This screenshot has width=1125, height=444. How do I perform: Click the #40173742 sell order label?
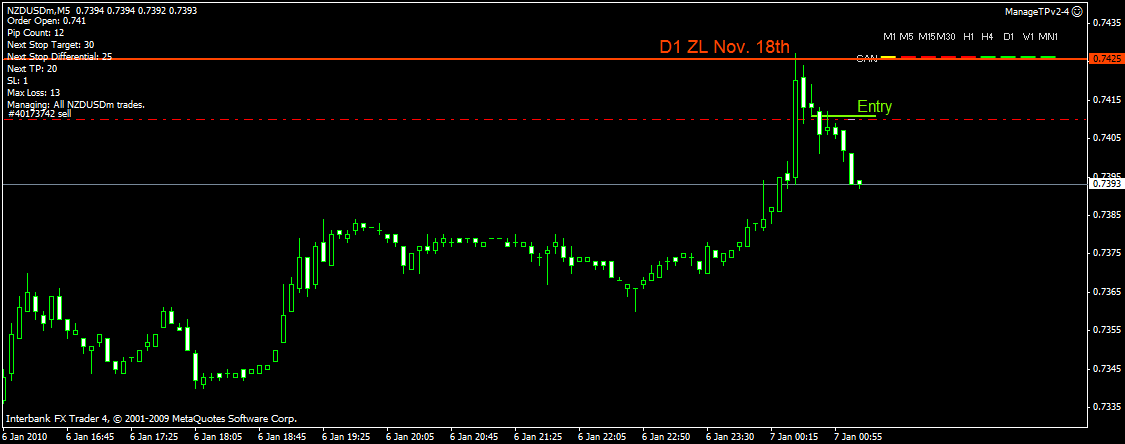pos(40,113)
